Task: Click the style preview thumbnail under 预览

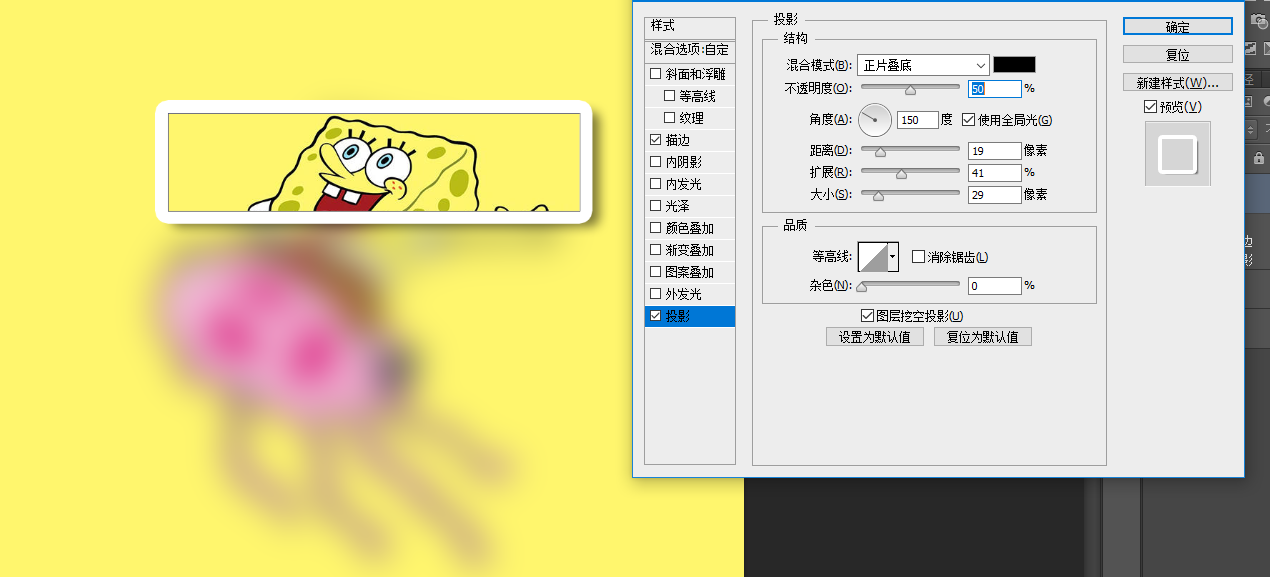Action: (x=1178, y=154)
